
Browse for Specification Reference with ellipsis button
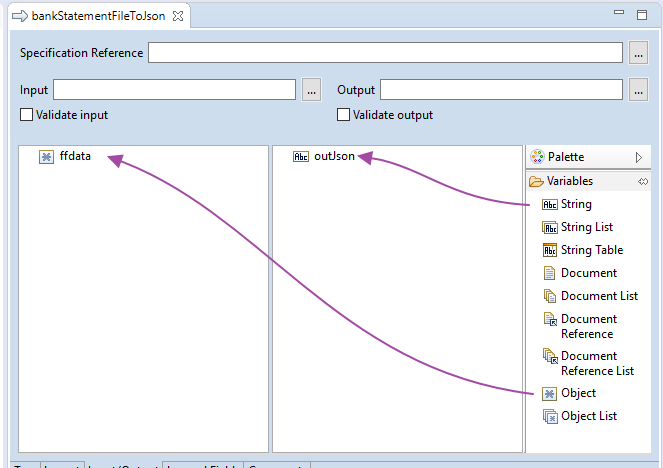point(638,53)
